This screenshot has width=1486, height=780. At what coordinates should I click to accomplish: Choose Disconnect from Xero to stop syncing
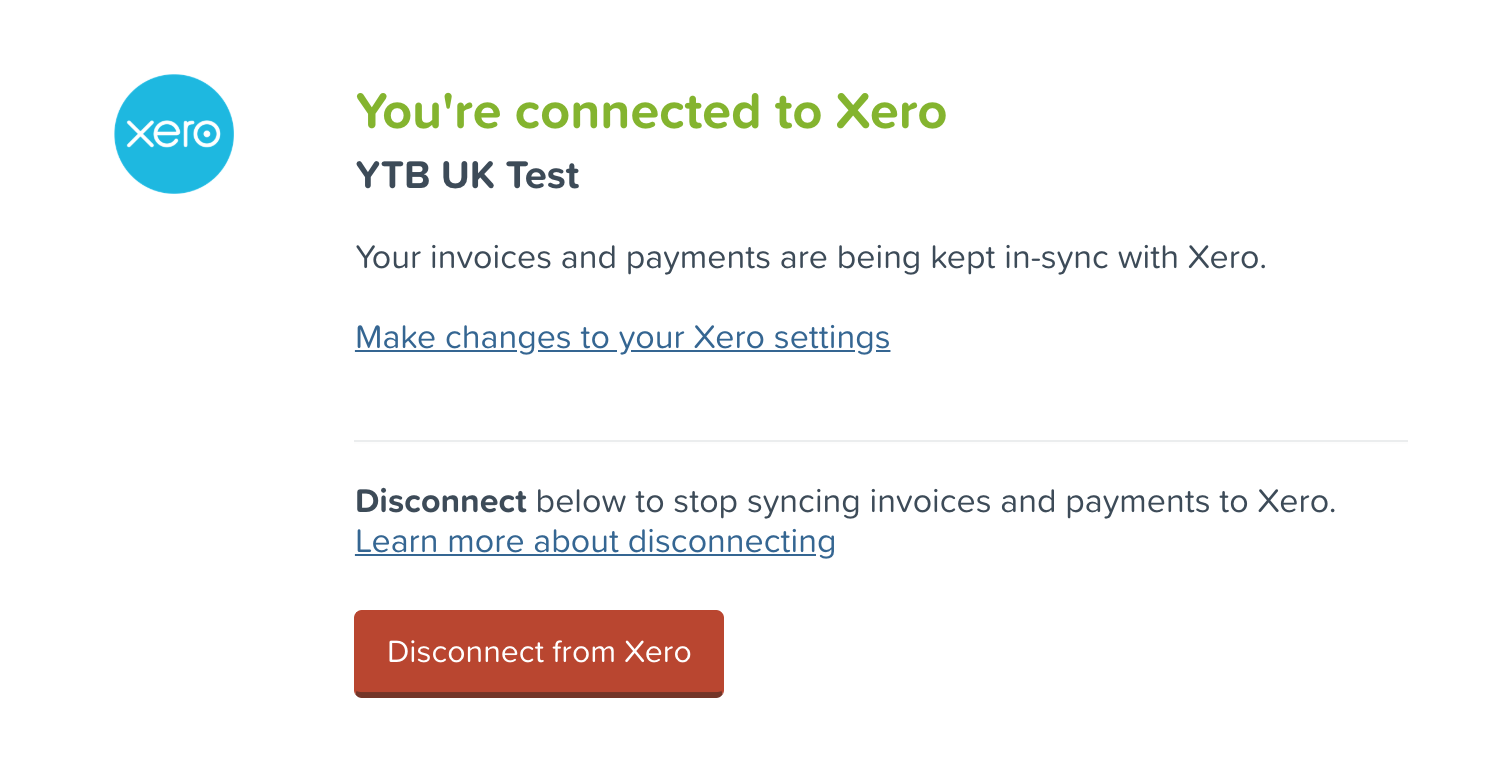click(x=538, y=652)
